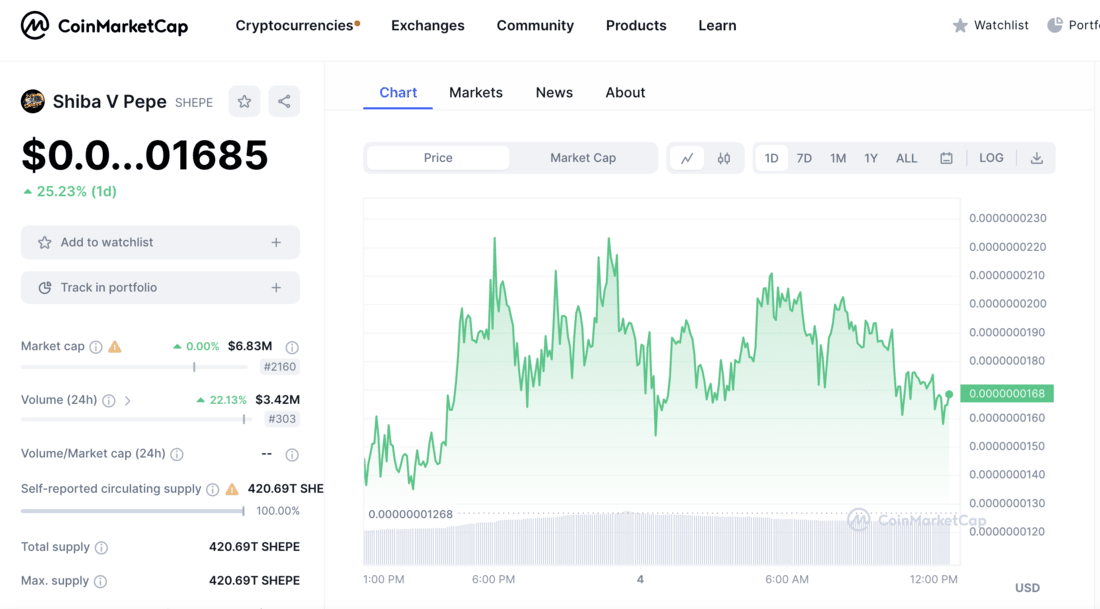Click the Shiba V Pepe coin avatar
The height and width of the screenshot is (609, 1100).
click(33, 102)
